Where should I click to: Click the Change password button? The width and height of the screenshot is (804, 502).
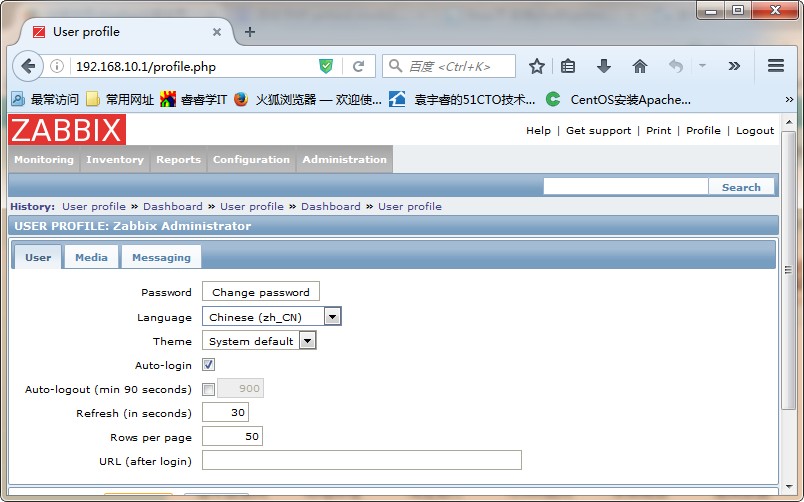pyautogui.click(x=261, y=292)
